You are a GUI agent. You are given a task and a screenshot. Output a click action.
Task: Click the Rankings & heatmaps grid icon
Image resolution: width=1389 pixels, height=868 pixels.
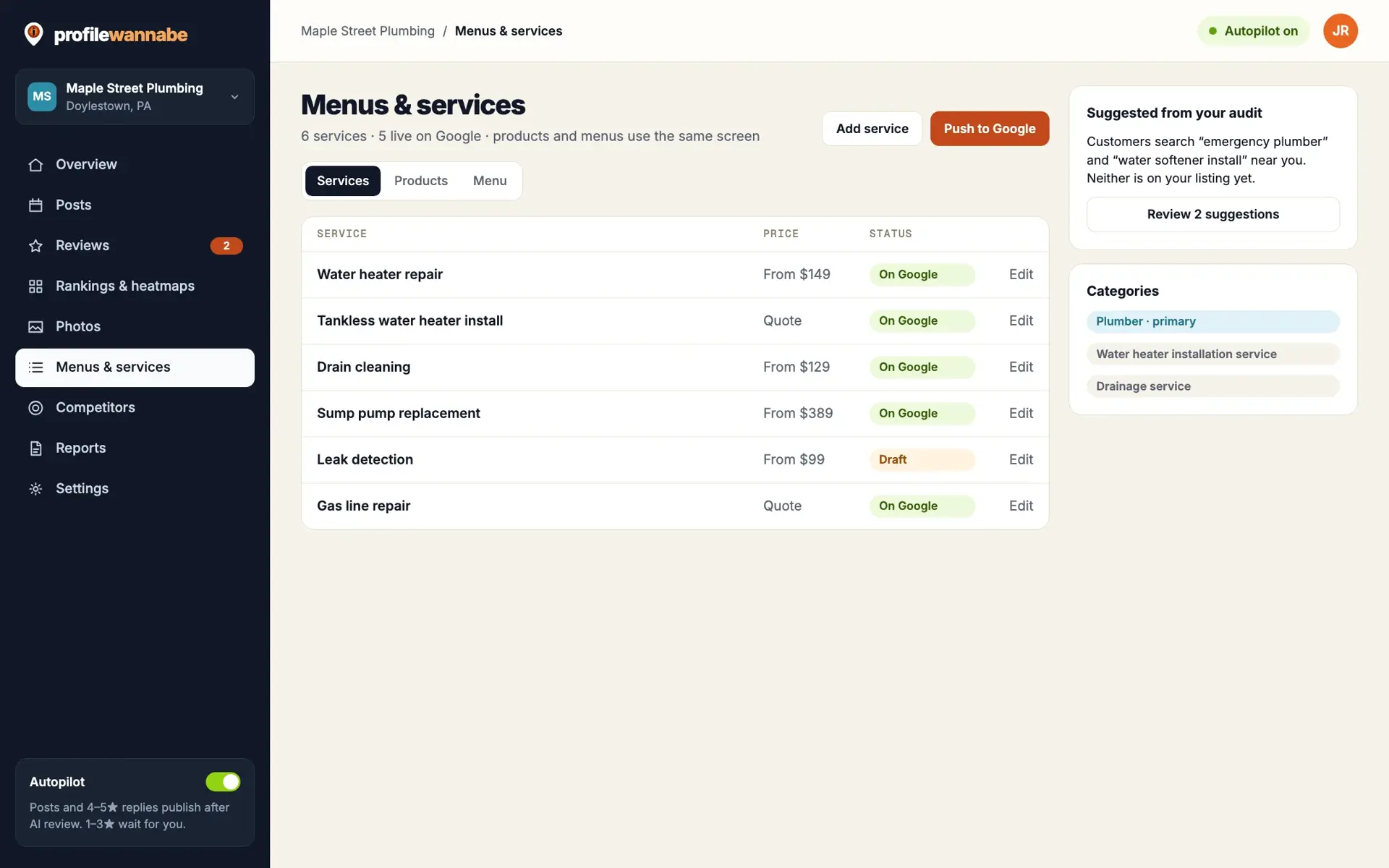(x=35, y=286)
